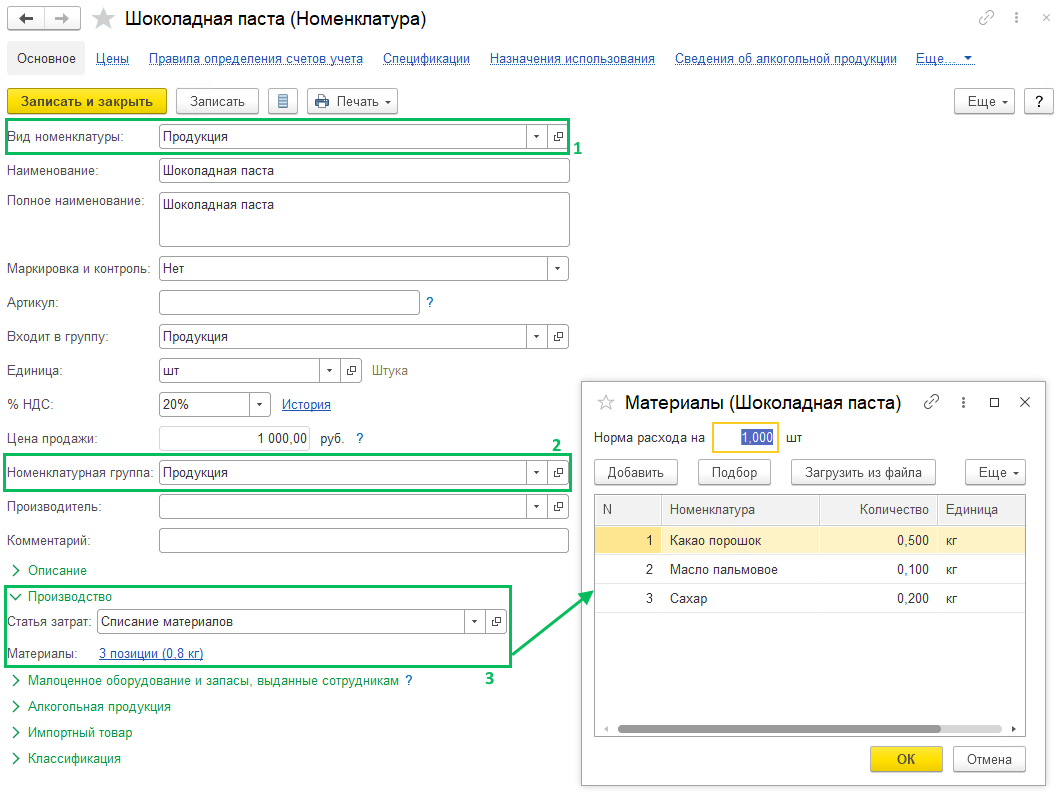Open Правила определения счетов учета tab
Screen dimensions: 1057x792
point(255,59)
